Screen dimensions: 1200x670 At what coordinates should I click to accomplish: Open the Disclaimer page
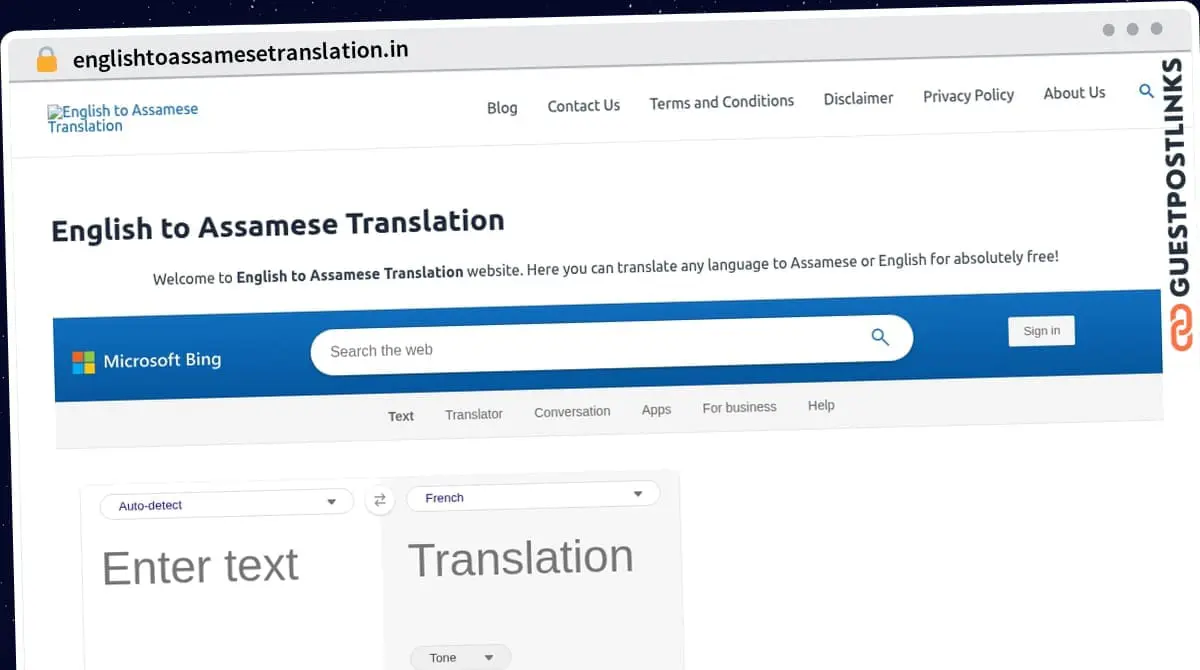858,98
